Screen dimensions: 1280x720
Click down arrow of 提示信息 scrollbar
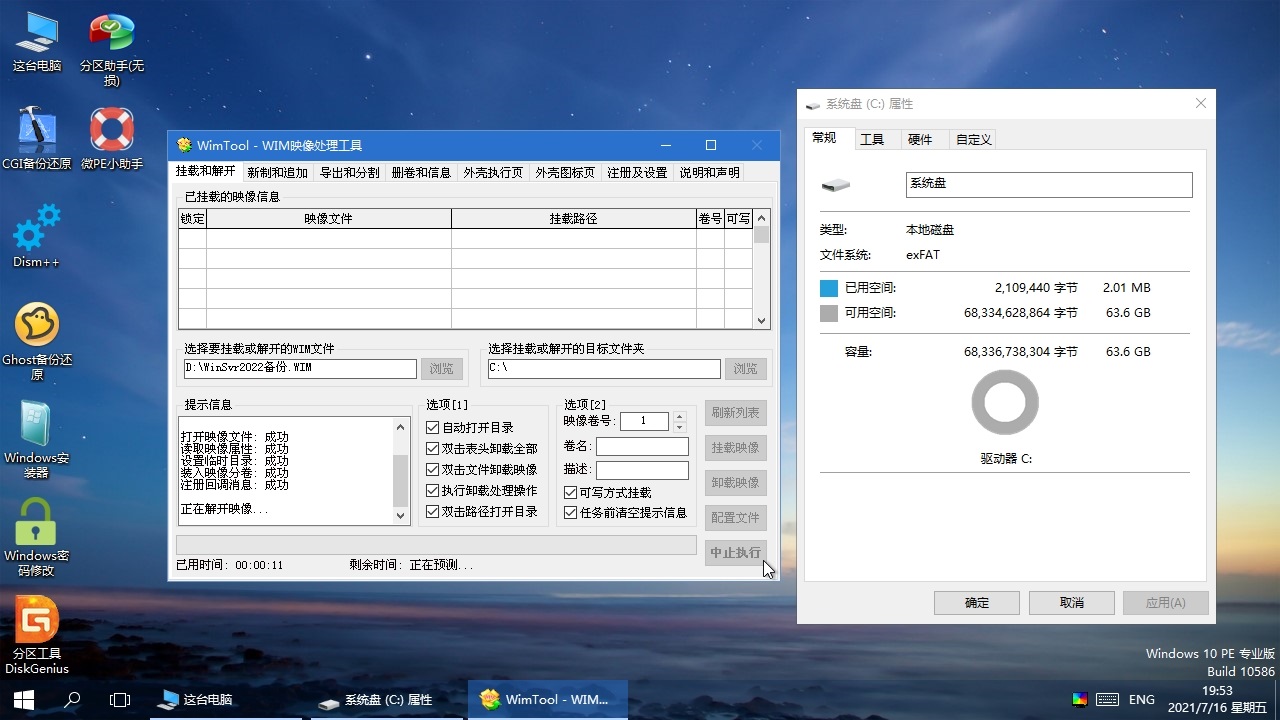click(401, 516)
